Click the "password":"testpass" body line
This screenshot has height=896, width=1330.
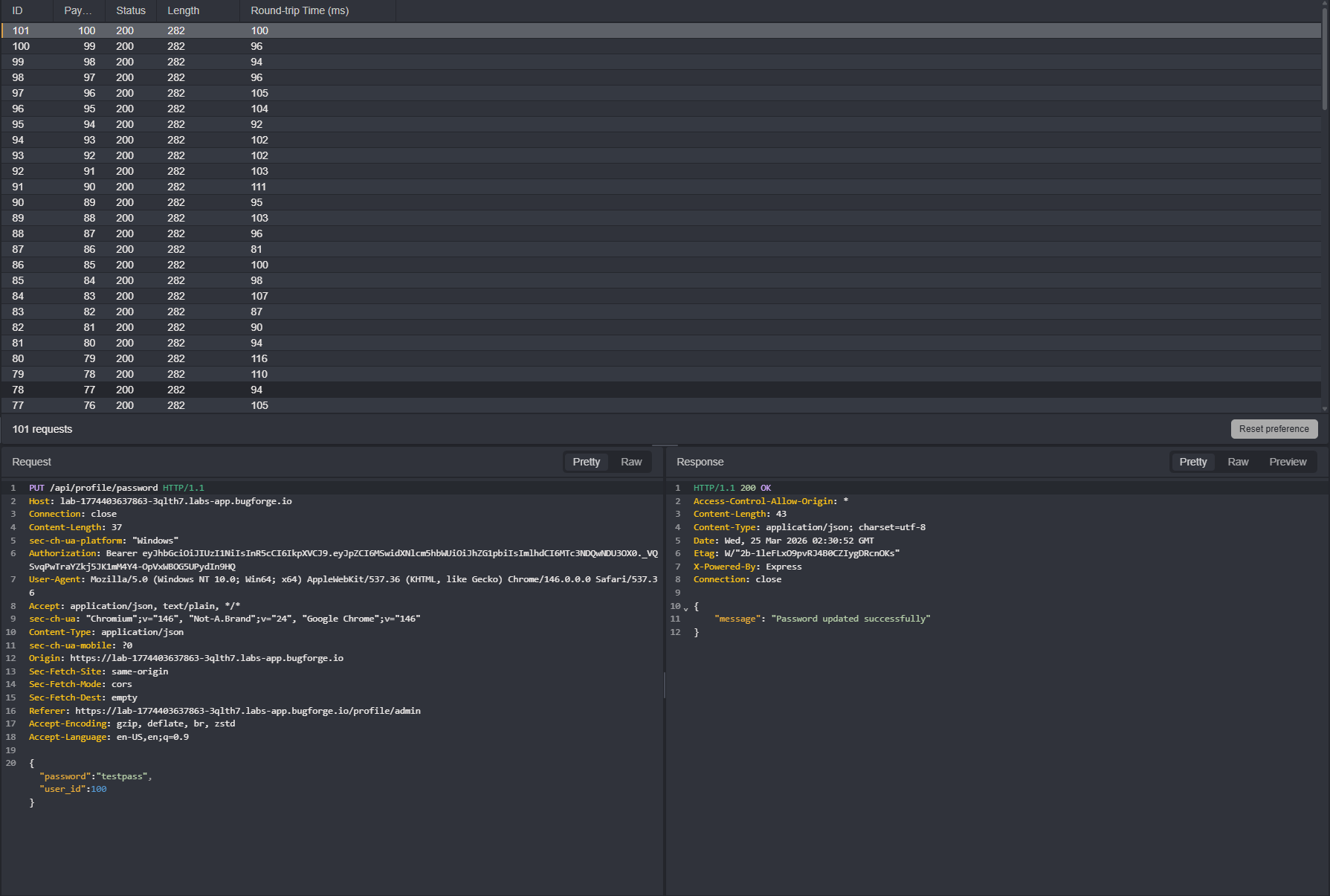coord(95,776)
